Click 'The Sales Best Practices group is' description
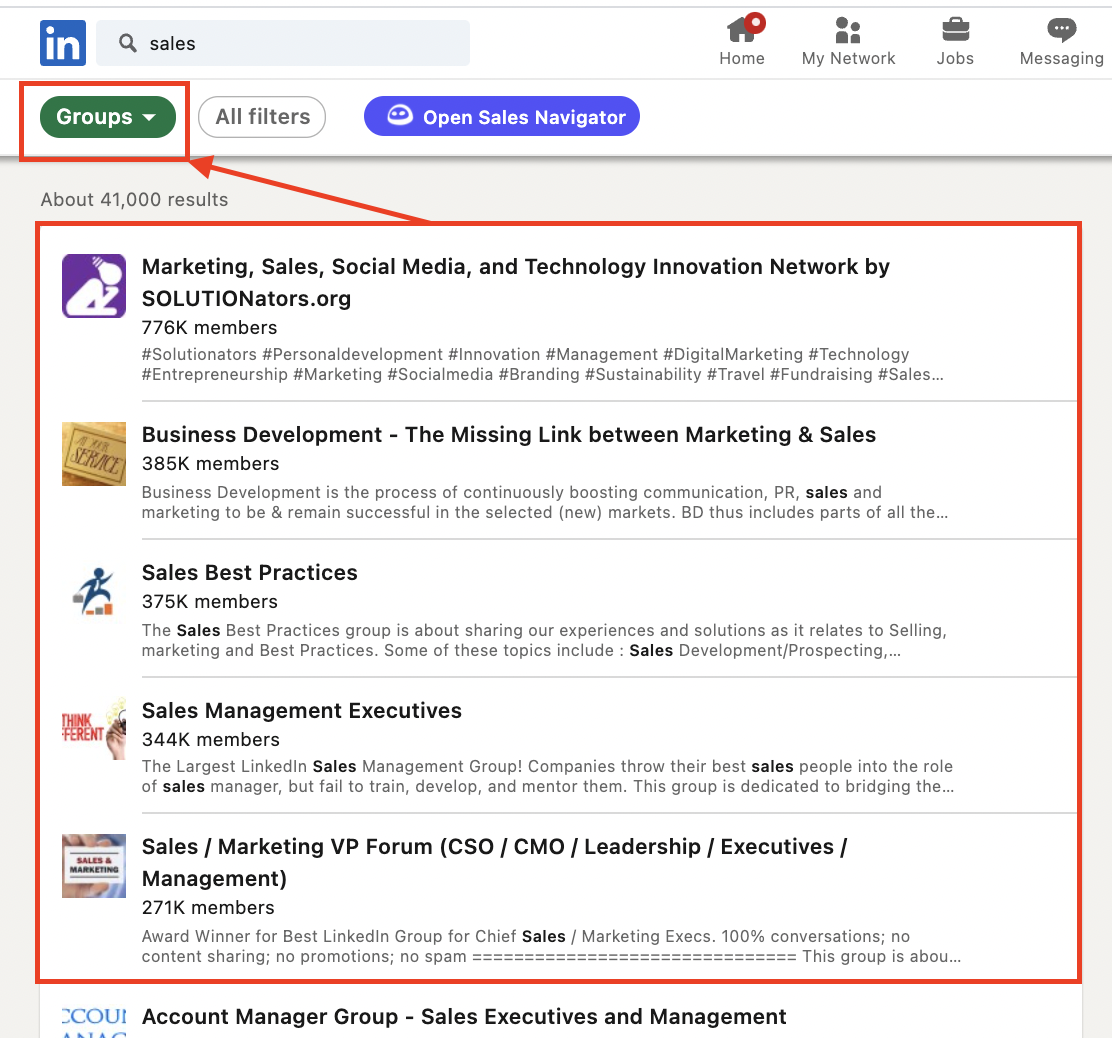 (x=544, y=640)
